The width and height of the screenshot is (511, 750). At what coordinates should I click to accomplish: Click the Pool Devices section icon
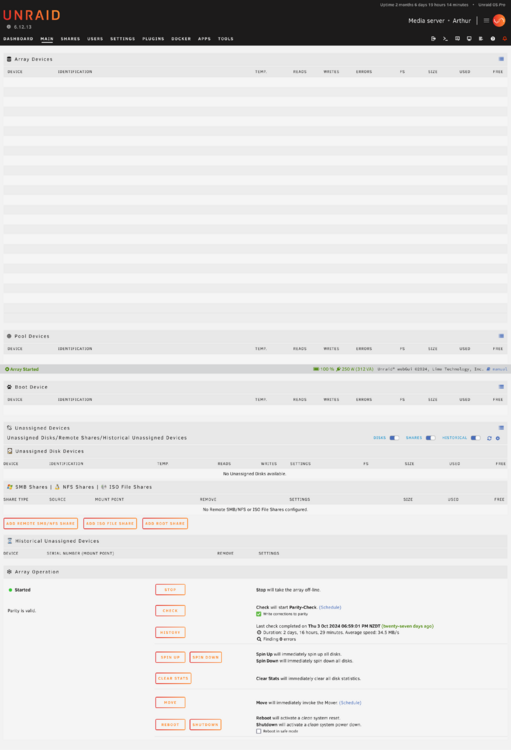coord(9,336)
